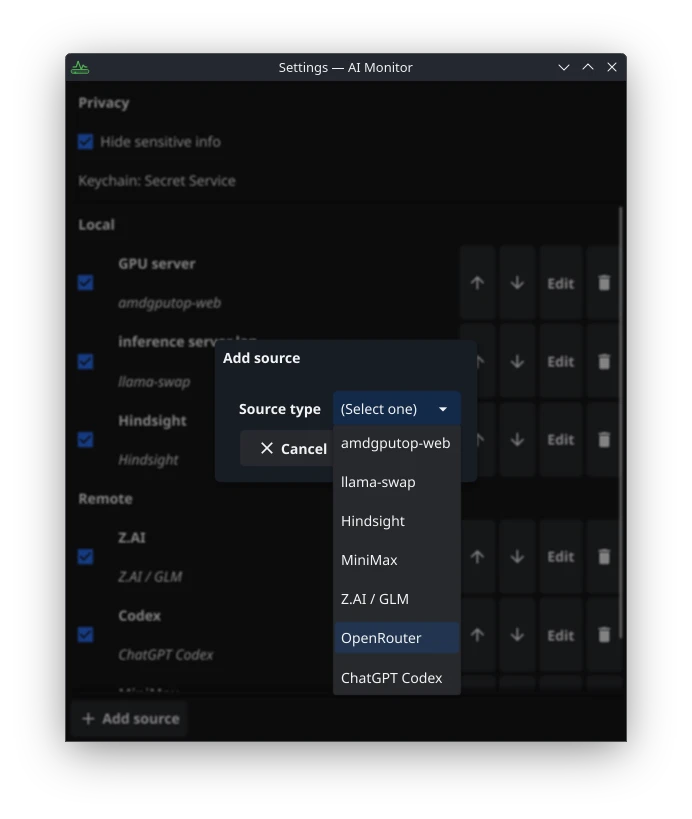Choose llama-swap source type option
This screenshot has height=819, width=692.
pos(396,482)
